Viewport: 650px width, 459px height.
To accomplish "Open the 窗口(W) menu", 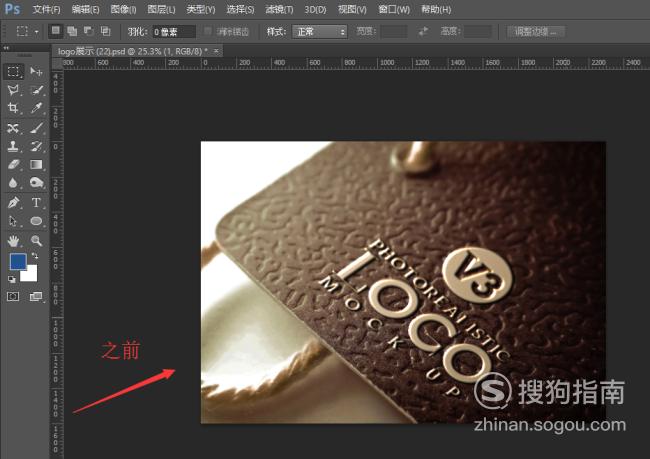I will click(394, 9).
